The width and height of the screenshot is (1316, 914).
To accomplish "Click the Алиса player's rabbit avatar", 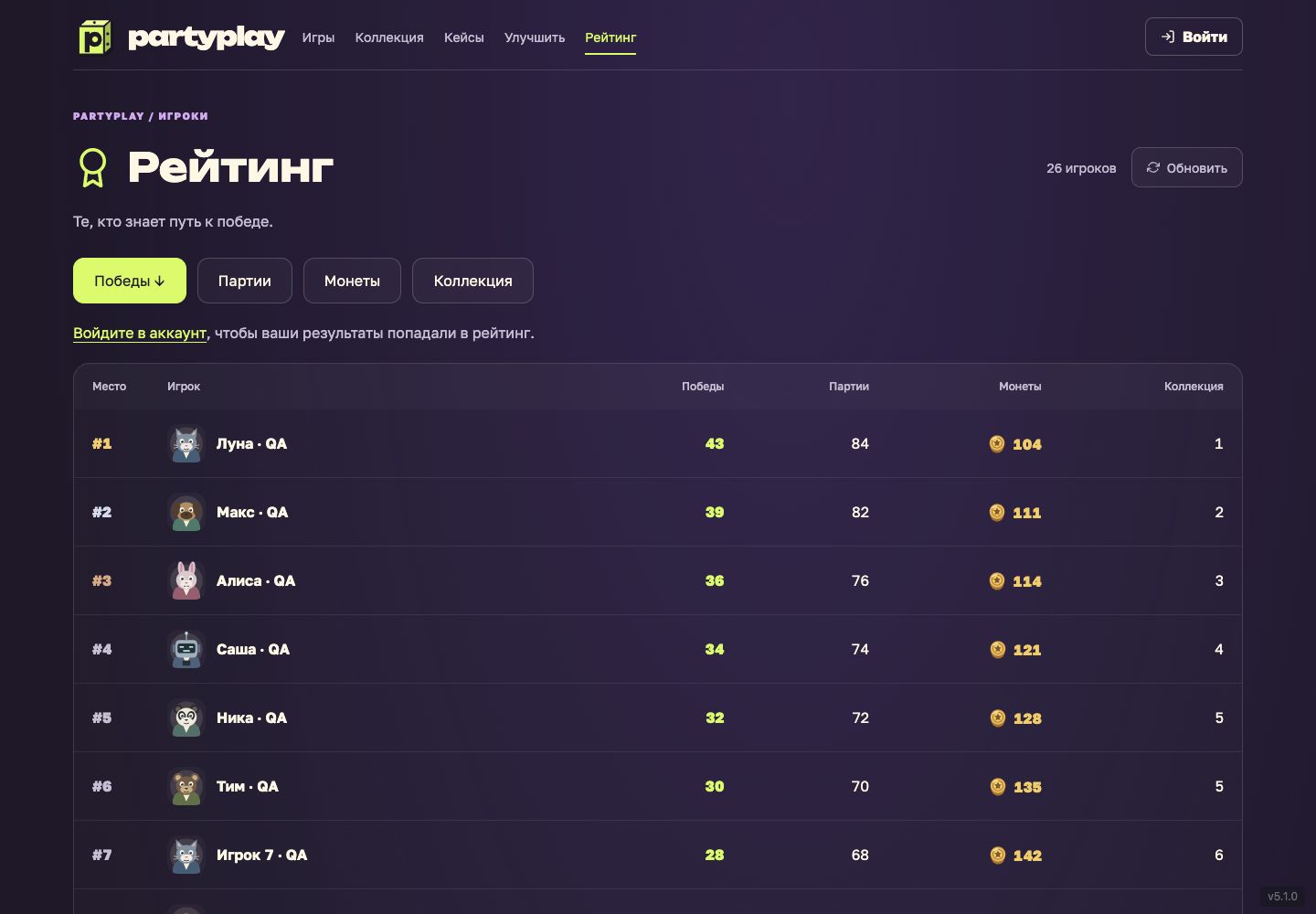I will (186, 580).
